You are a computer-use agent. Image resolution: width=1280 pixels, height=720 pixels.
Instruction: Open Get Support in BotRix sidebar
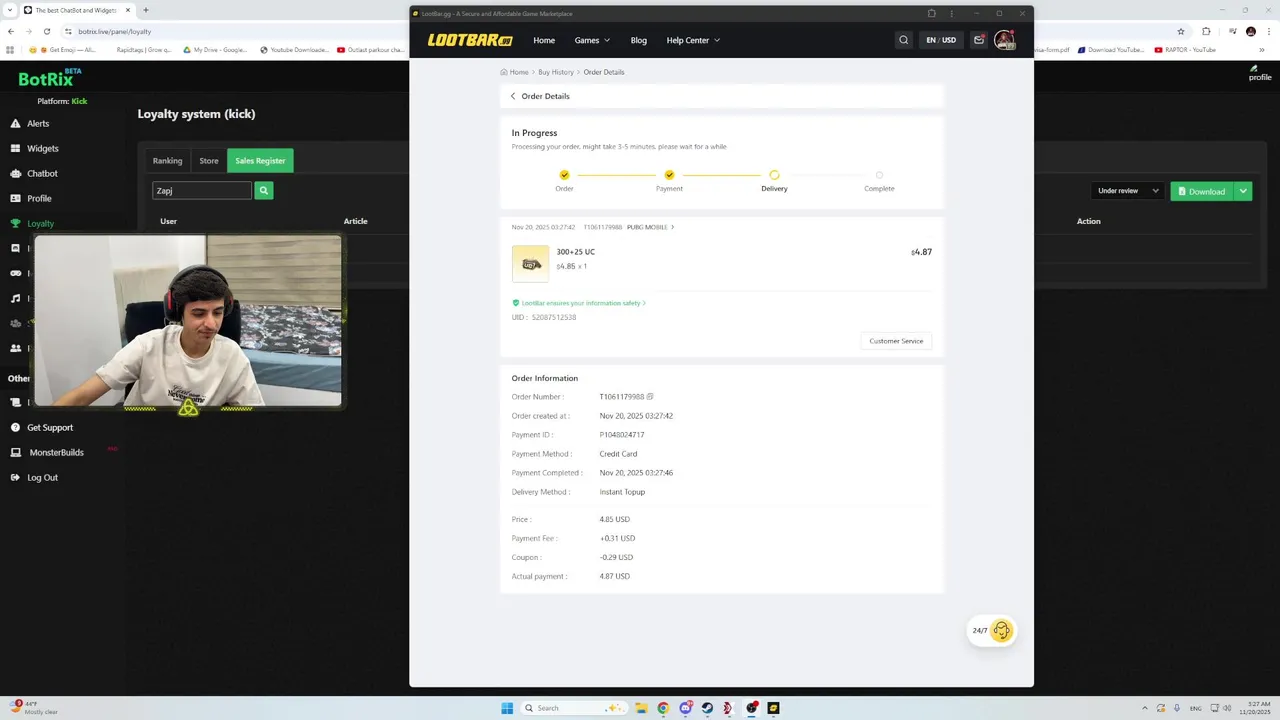42,427
